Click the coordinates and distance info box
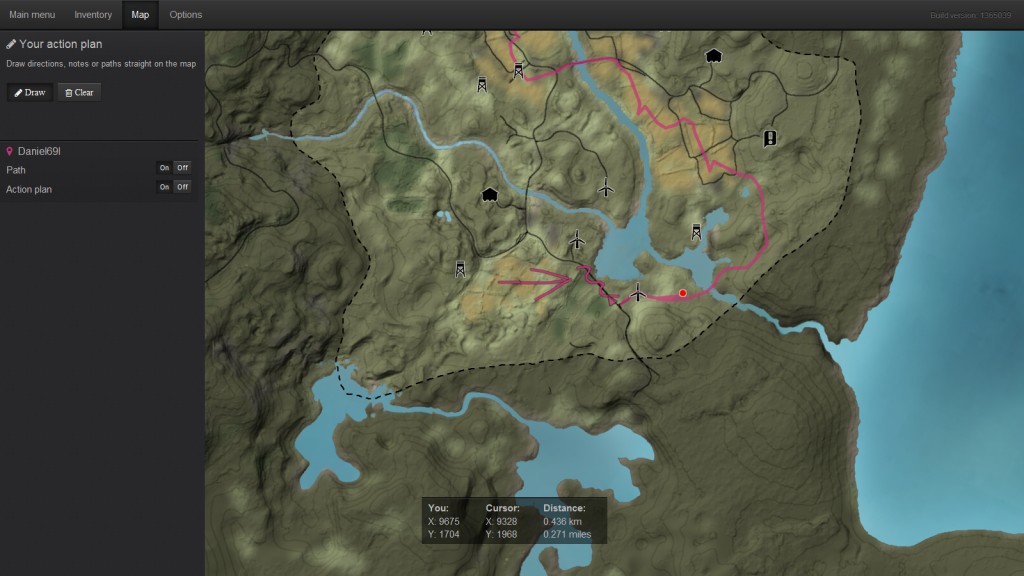 pos(514,521)
